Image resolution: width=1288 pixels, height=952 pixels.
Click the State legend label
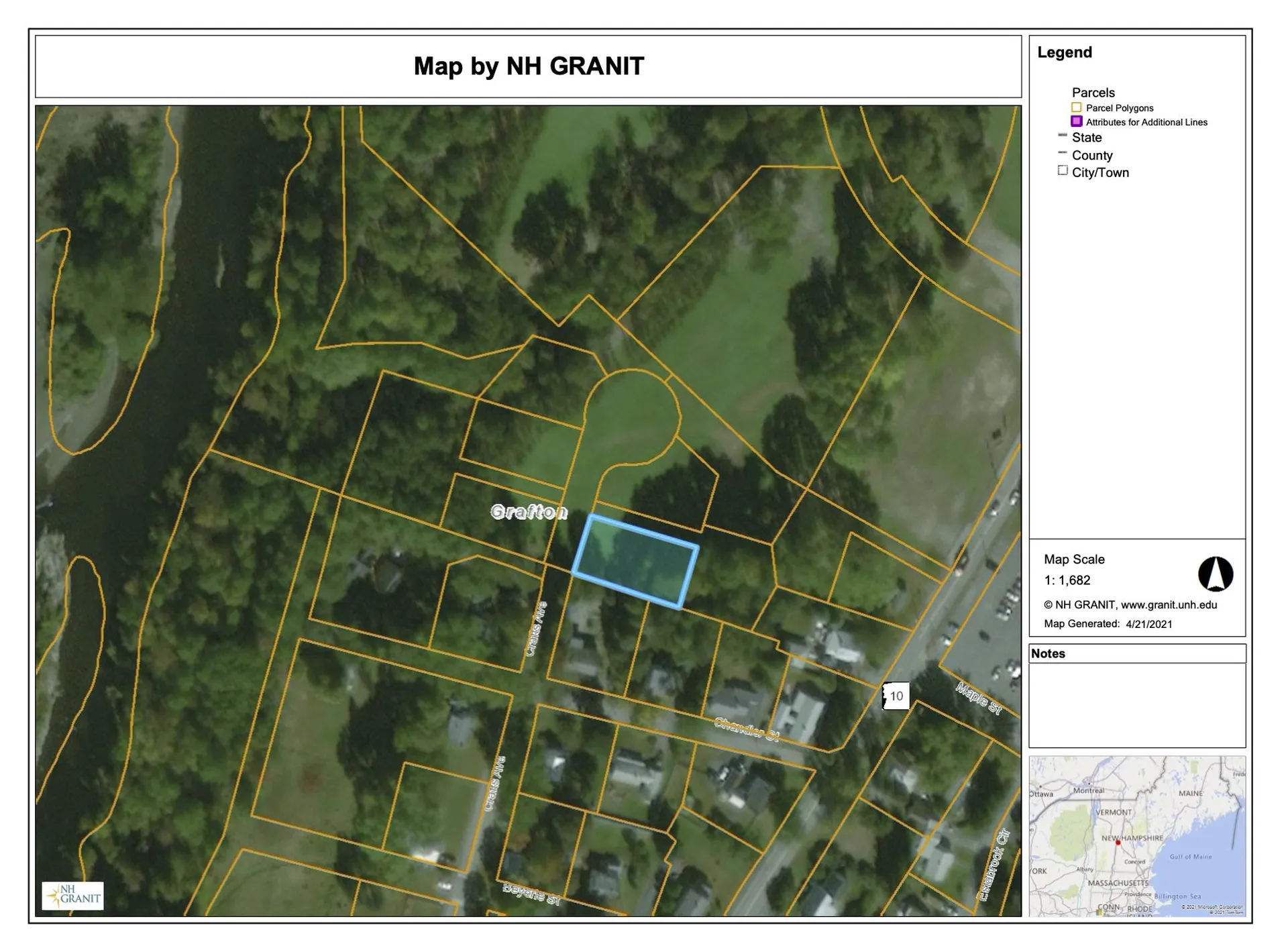pos(1087,138)
